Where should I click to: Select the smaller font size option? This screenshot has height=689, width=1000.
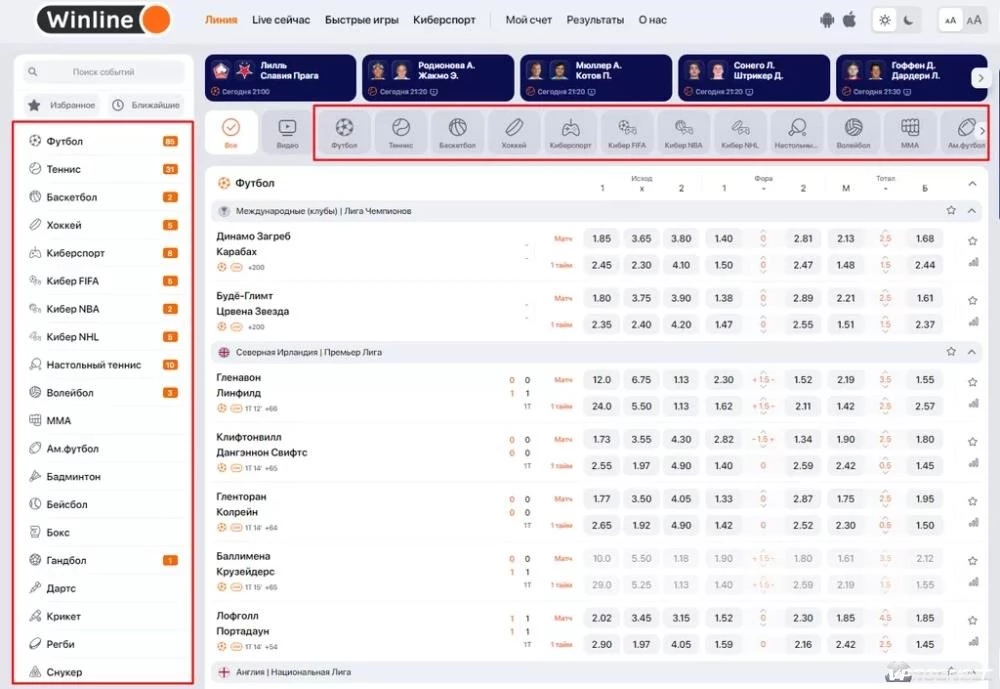pyautogui.click(x=950, y=20)
